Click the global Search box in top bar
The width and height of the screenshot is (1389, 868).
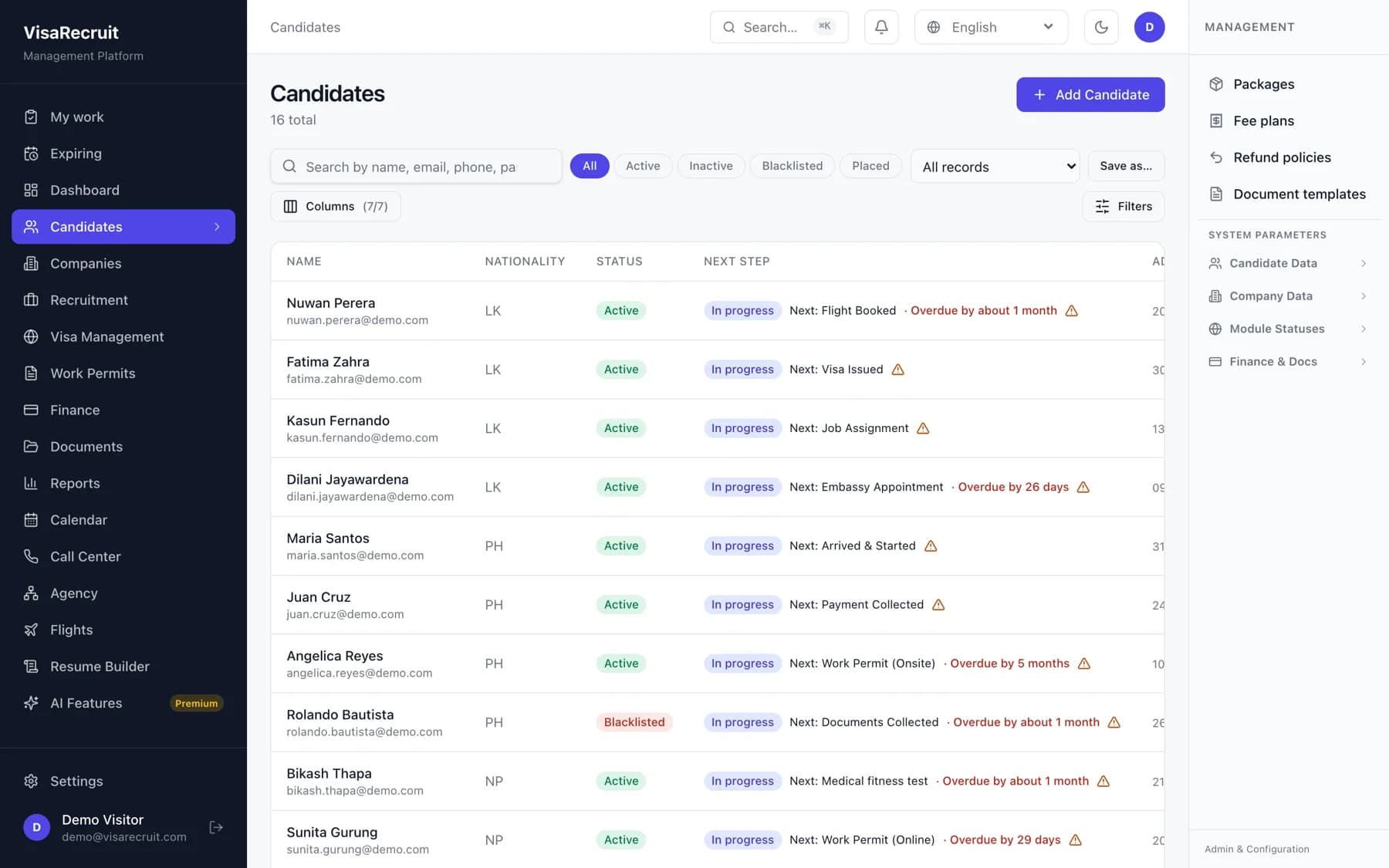(x=779, y=27)
